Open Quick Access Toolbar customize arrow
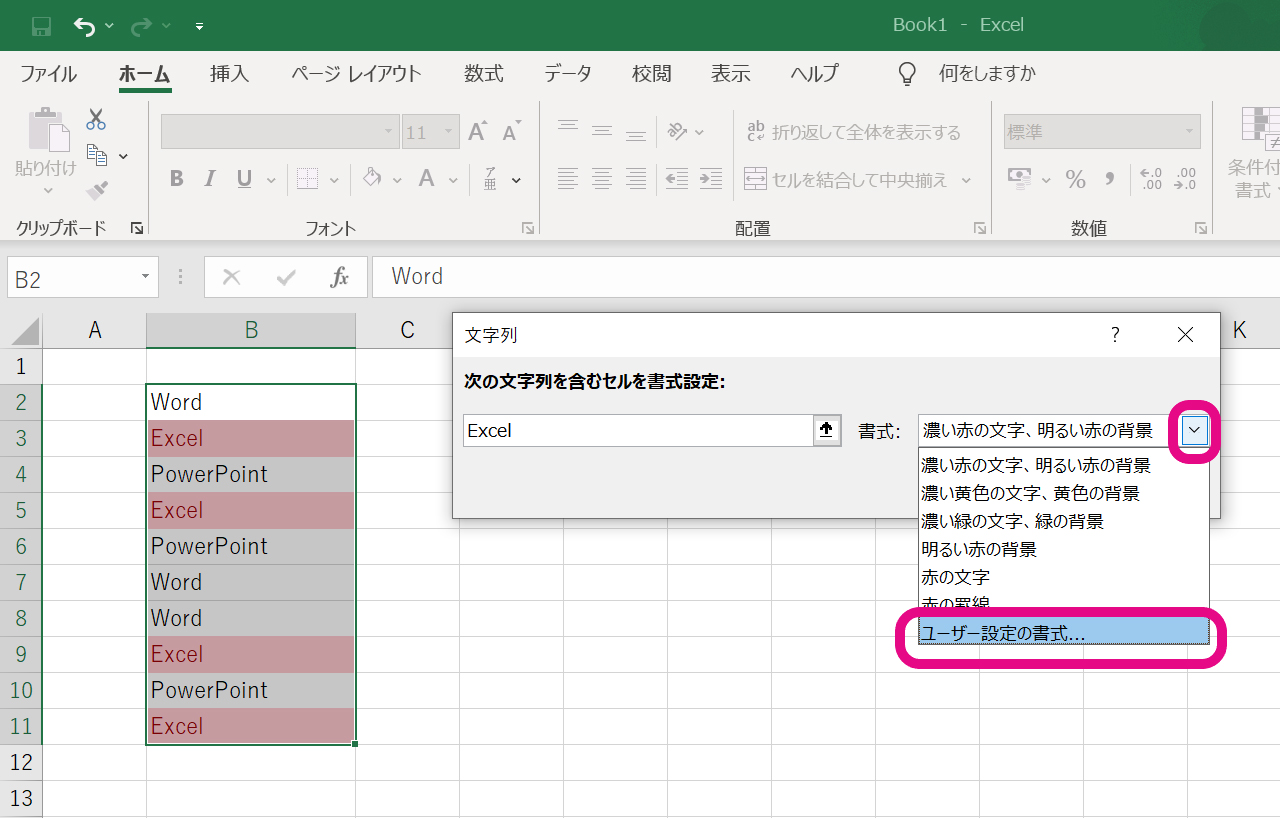Screen dimensions: 1280x818 coord(199,26)
